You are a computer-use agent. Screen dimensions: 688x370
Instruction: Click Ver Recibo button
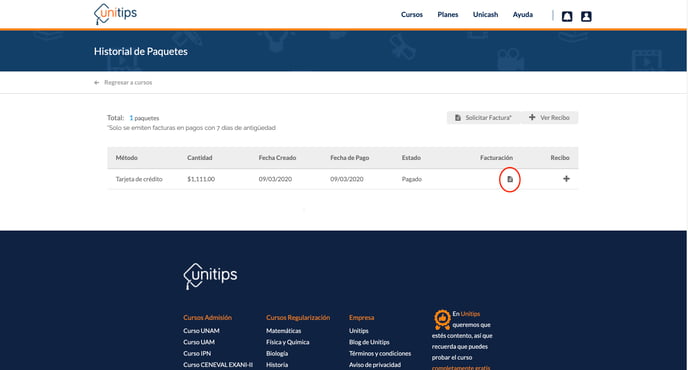[x=549, y=118]
